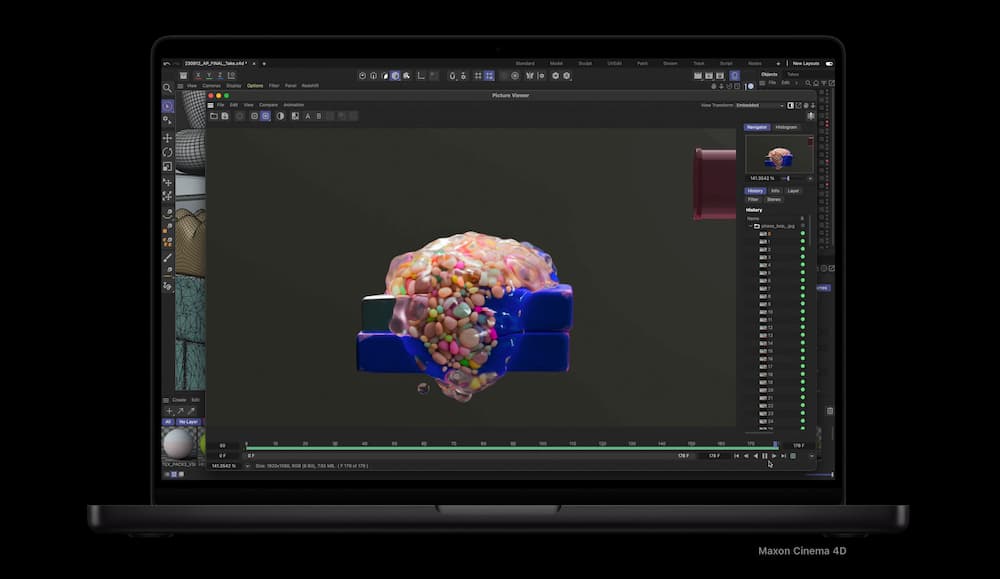Viewport: 1000px width, 579px height.
Task: Toggle the Picture Viewer sidebar panel icon
Action: tap(791, 105)
